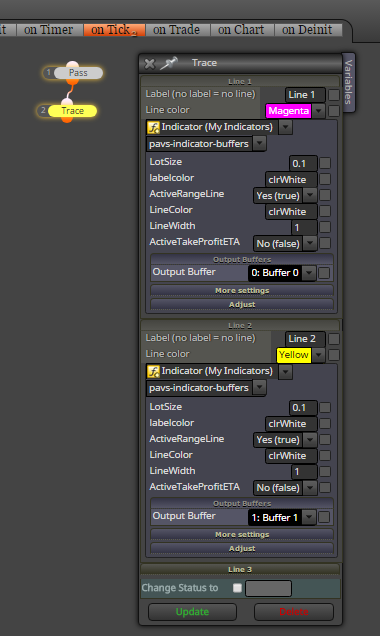
Task: Tick checkbox beside Magenta line color
Action: pyautogui.click(x=334, y=111)
